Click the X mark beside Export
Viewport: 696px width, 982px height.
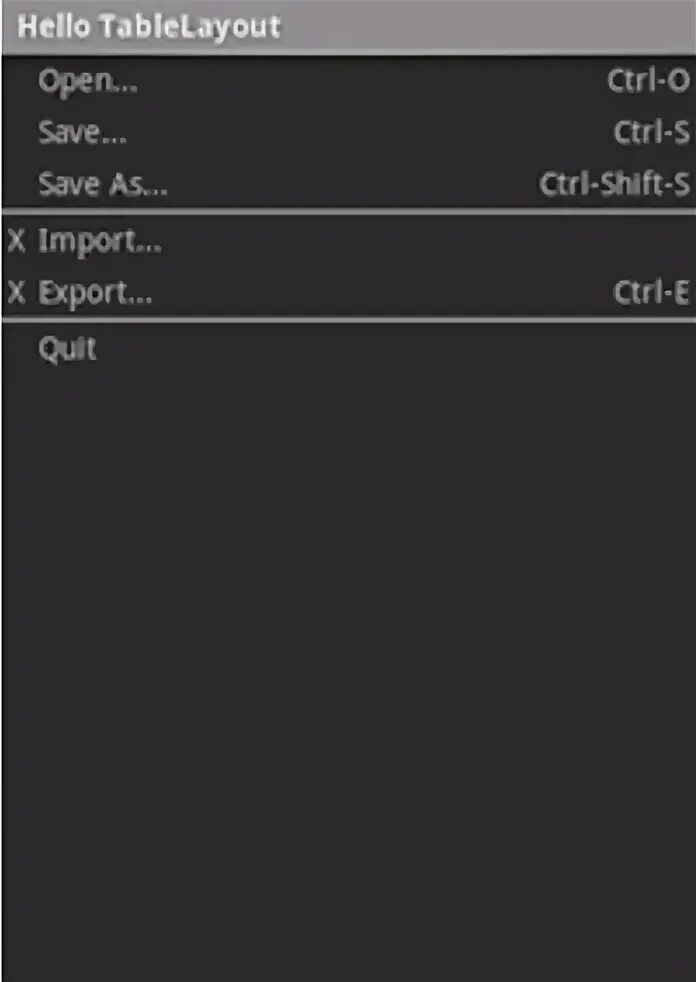point(16,293)
